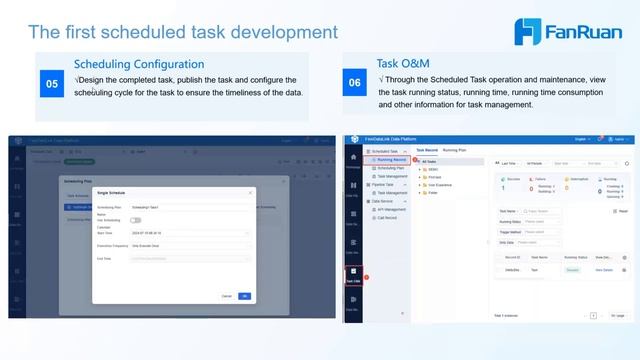This screenshot has height=360, width=640.
Task: Open the Last Time dropdown
Action: [x=509, y=164]
